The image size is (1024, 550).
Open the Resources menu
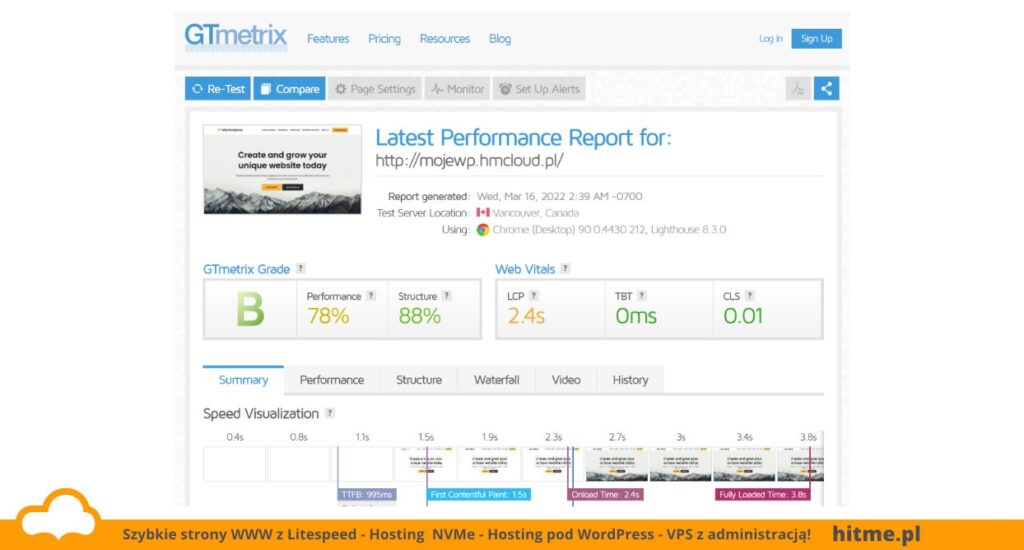pyautogui.click(x=445, y=39)
